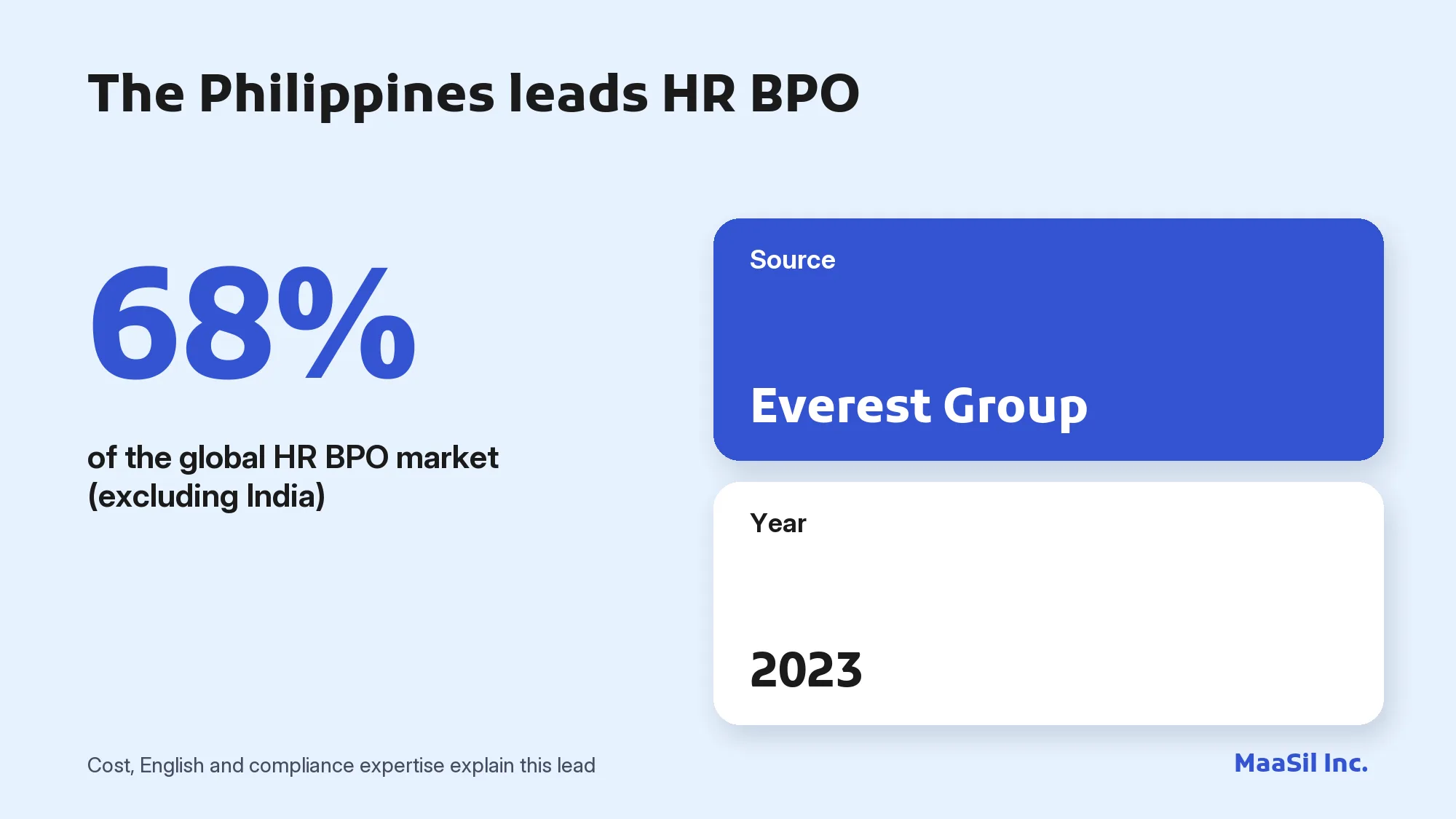The width and height of the screenshot is (1456, 819).
Task: Click the footnote about cost, English and compliance
Action: pyautogui.click(x=341, y=765)
